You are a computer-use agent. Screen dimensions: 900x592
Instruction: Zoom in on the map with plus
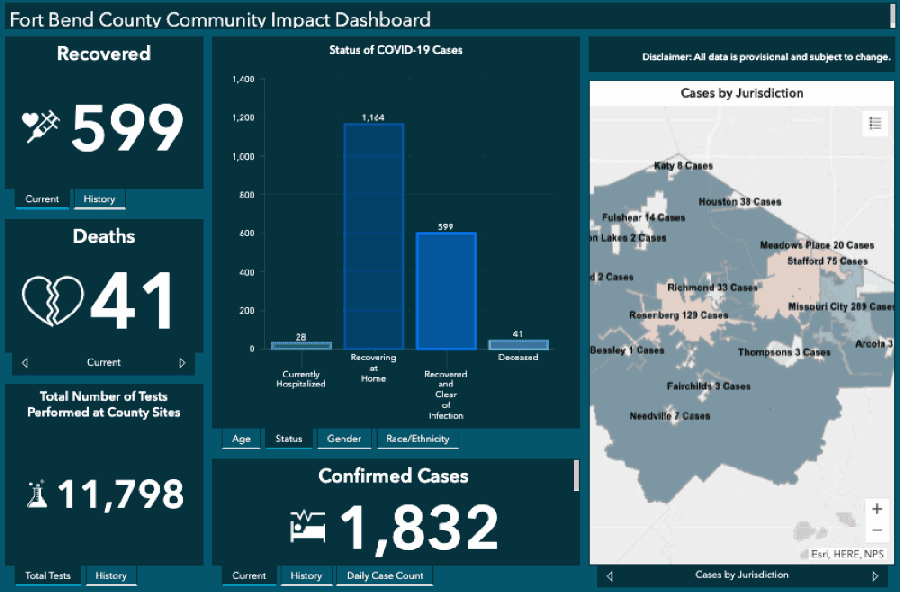click(876, 509)
